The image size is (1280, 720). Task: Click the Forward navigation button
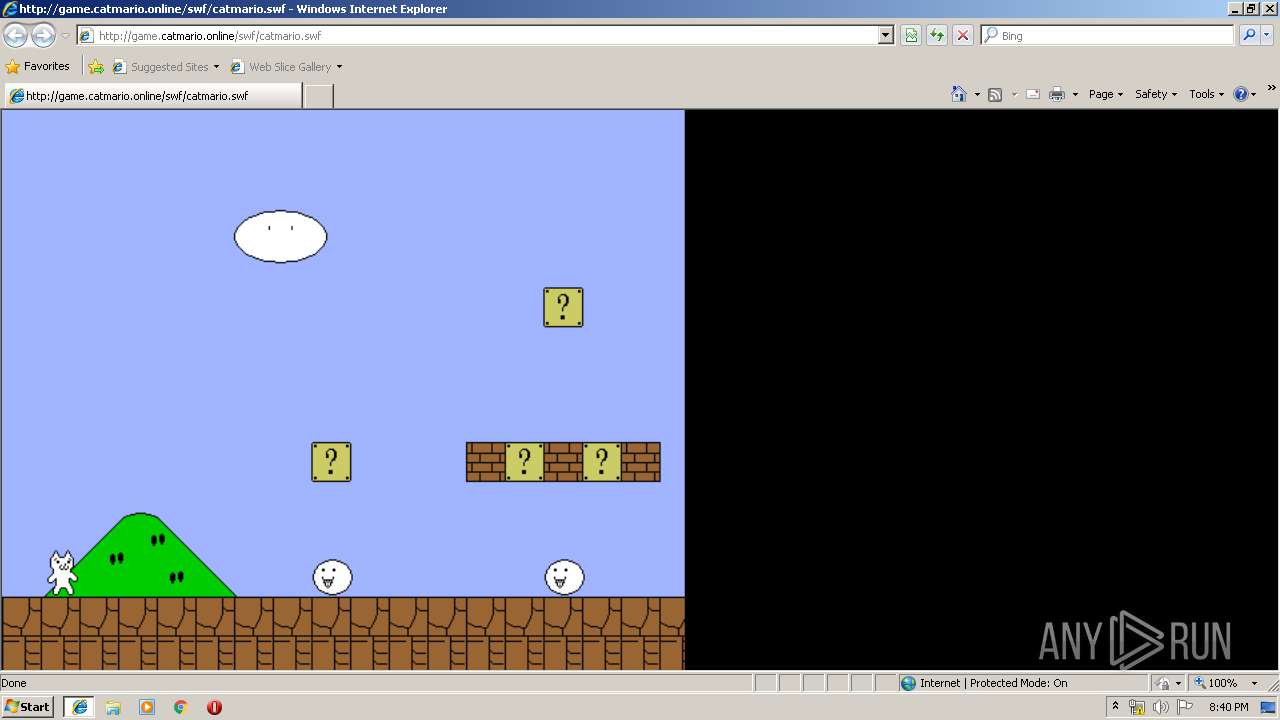point(43,36)
